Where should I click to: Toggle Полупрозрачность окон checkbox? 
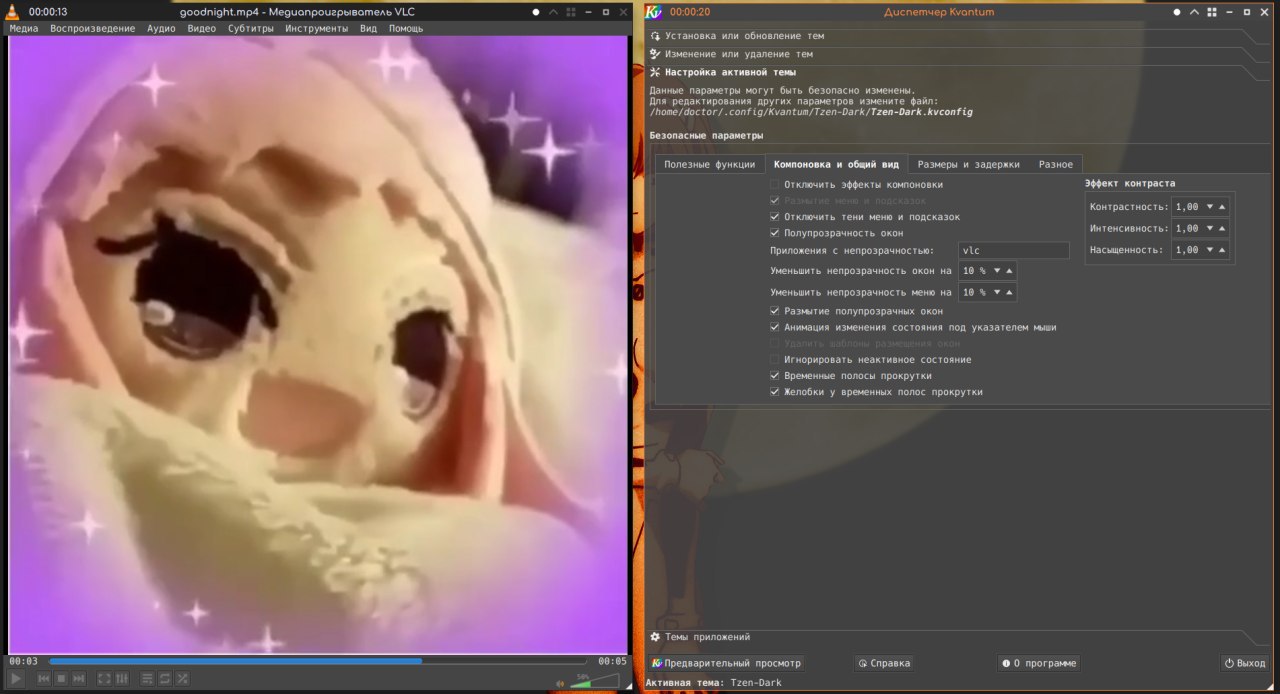pyautogui.click(x=775, y=233)
